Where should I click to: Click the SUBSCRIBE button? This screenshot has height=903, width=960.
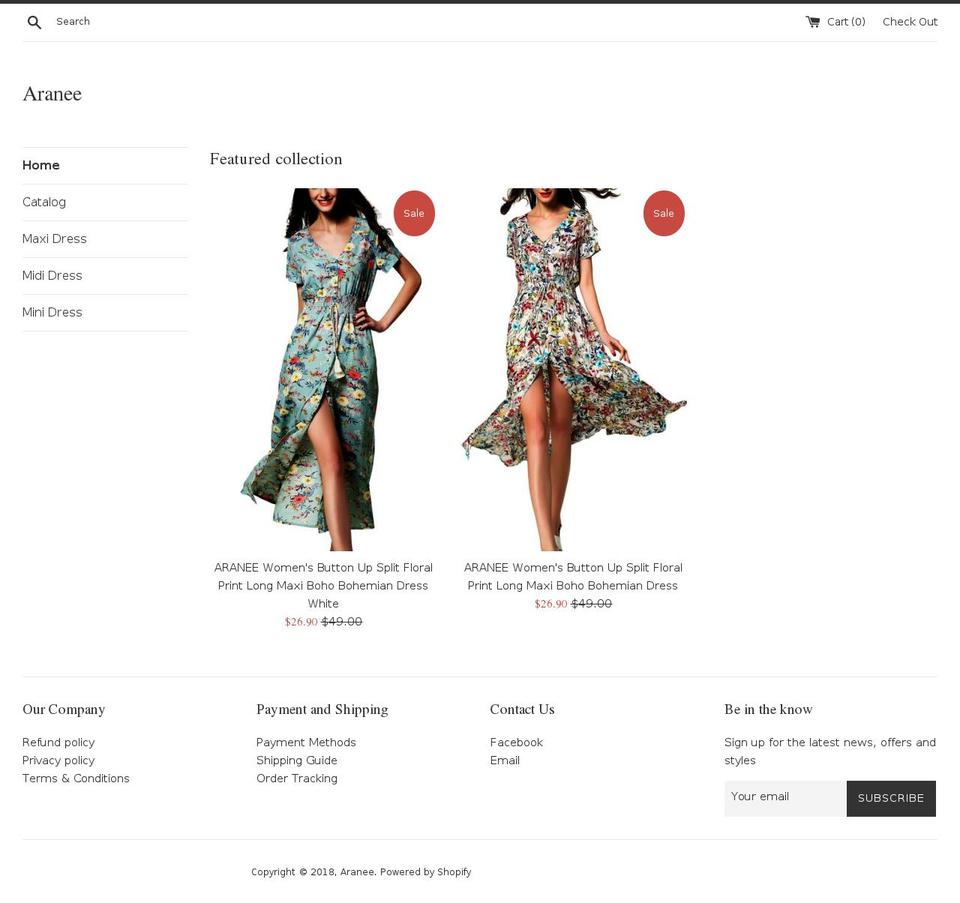pyautogui.click(x=891, y=798)
